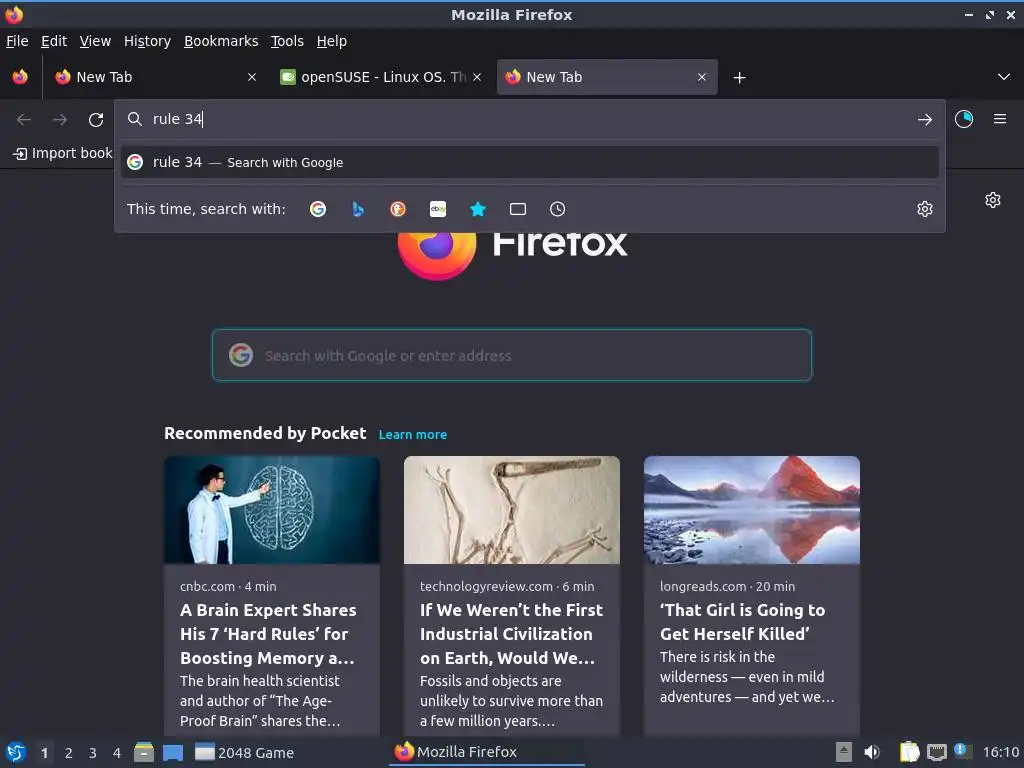Open the clipboard manager tray icon
Image resolution: width=1024 pixels, height=768 pixels.
coord(909,752)
